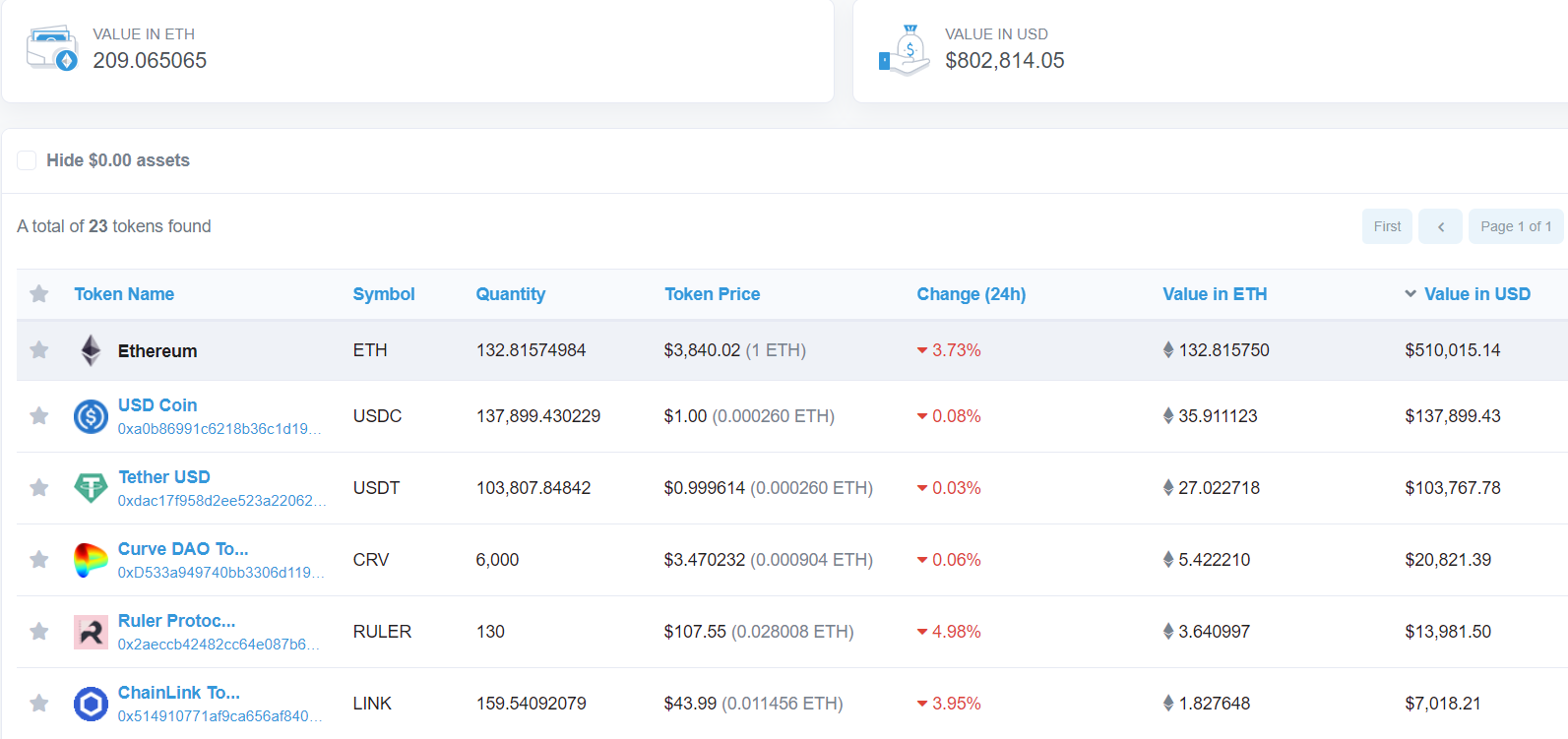
Task: Click the Ruler Protocol logo icon
Action: (x=91, y=632)
